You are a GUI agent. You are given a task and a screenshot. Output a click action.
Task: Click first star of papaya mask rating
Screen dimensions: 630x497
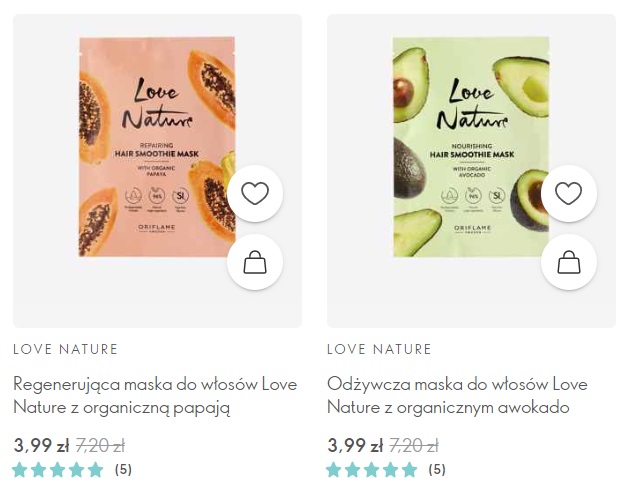pos(20,469)
